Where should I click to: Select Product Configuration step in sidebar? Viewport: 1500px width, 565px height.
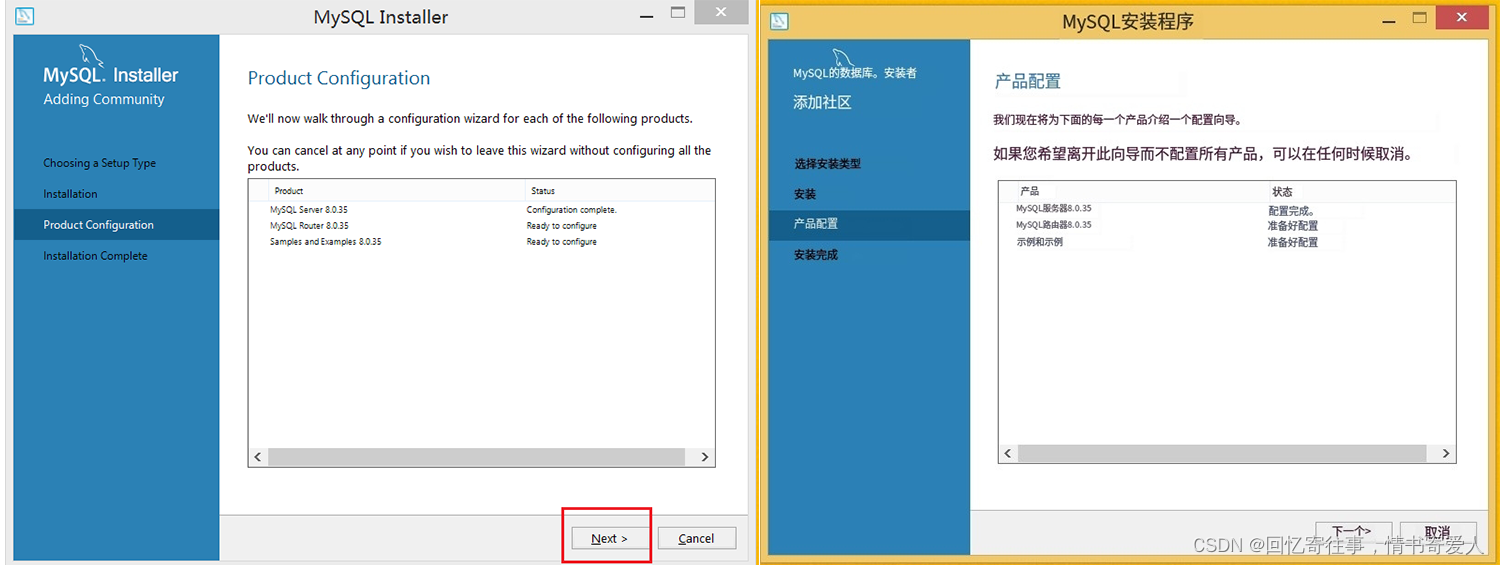pyautogui.click(x=116, y=225)
